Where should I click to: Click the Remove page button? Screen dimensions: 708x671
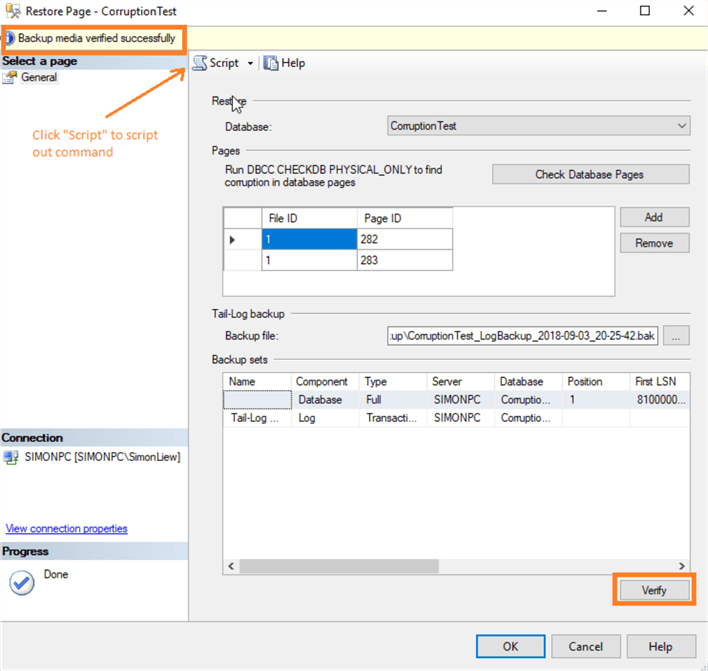(x=654, y=243)
